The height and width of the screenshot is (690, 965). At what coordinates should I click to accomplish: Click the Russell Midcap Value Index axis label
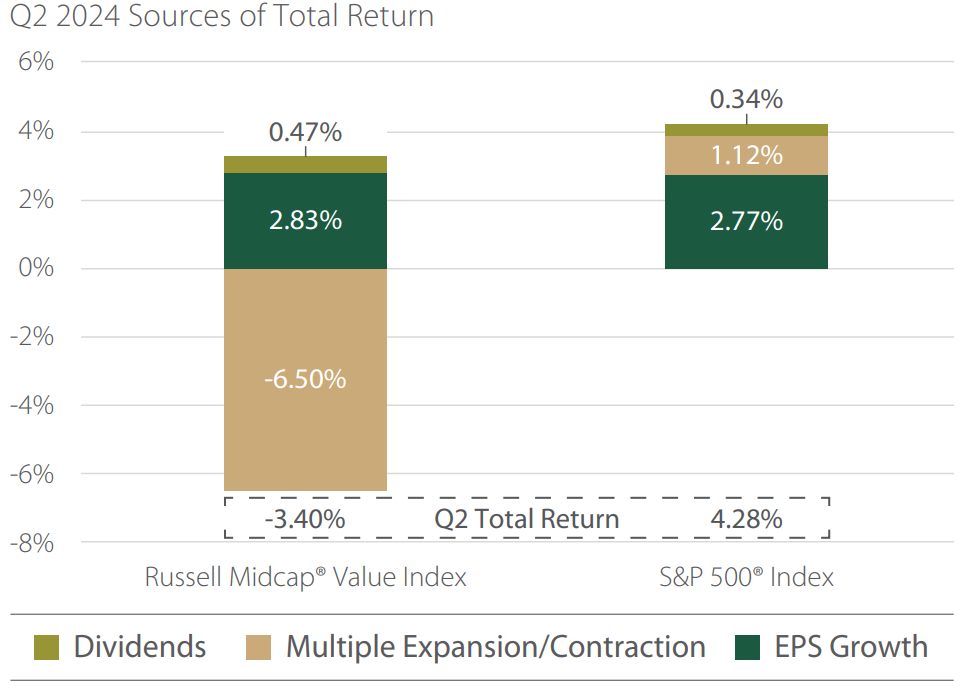click(306, 578)
